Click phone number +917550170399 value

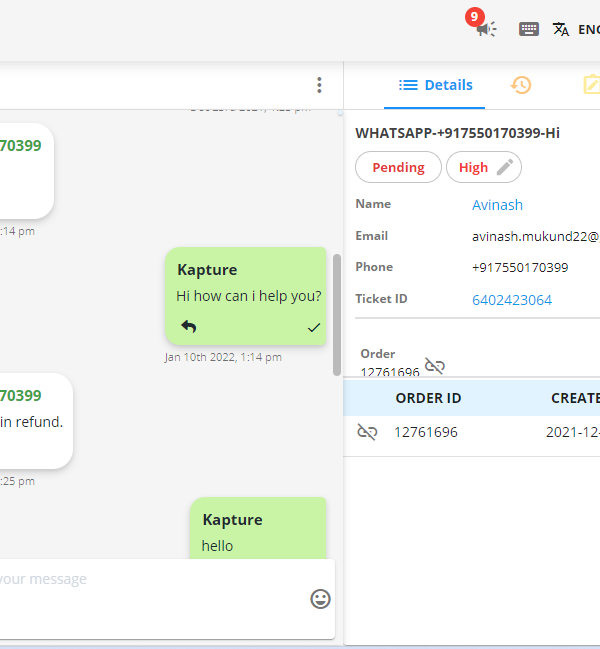tap(520, 267)
